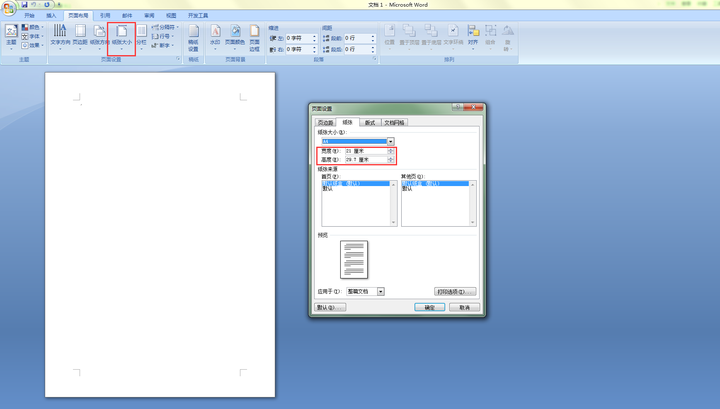Switch to the 插入 ribbon tab
The height and width of the screenshot is (409, 720).
tap(51, 16)
